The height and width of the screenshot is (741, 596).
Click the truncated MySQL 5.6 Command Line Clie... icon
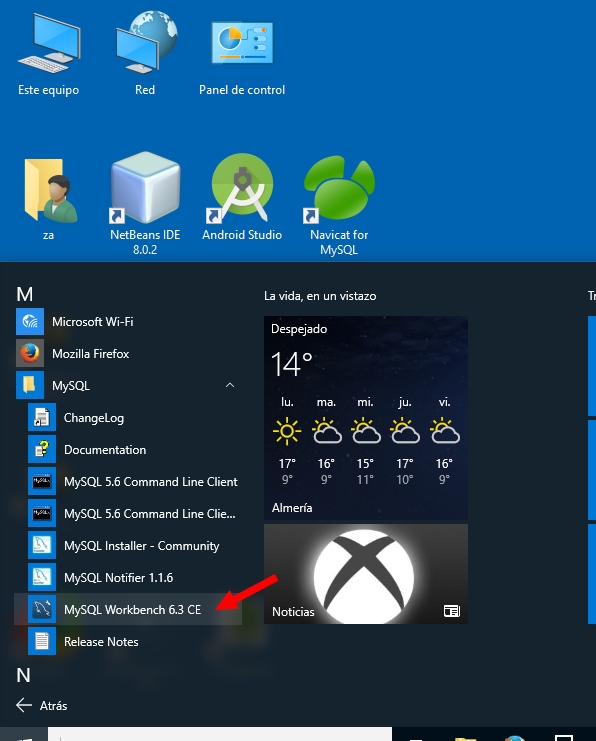[42, 514]
